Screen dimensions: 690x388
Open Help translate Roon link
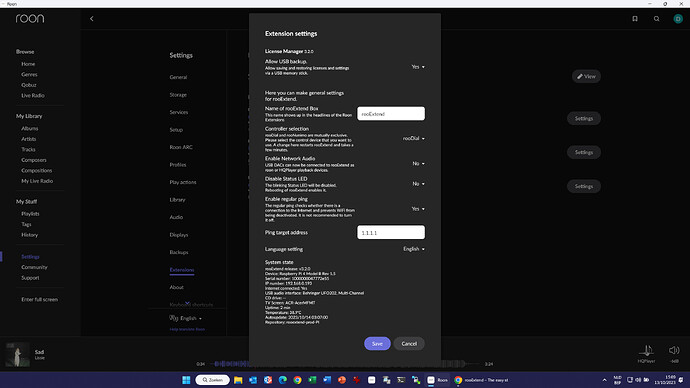[x=187, y=329]
